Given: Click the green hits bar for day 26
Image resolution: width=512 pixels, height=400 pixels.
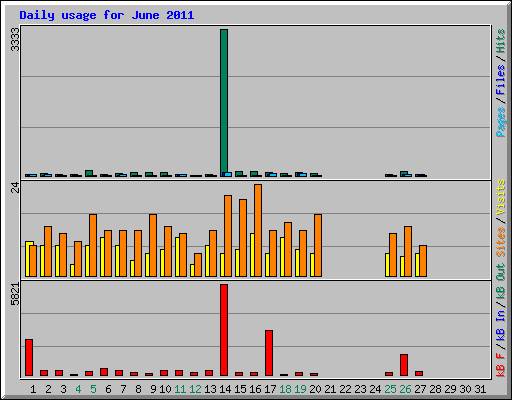Looking at the screenshot, I should [x=404, y=174].
